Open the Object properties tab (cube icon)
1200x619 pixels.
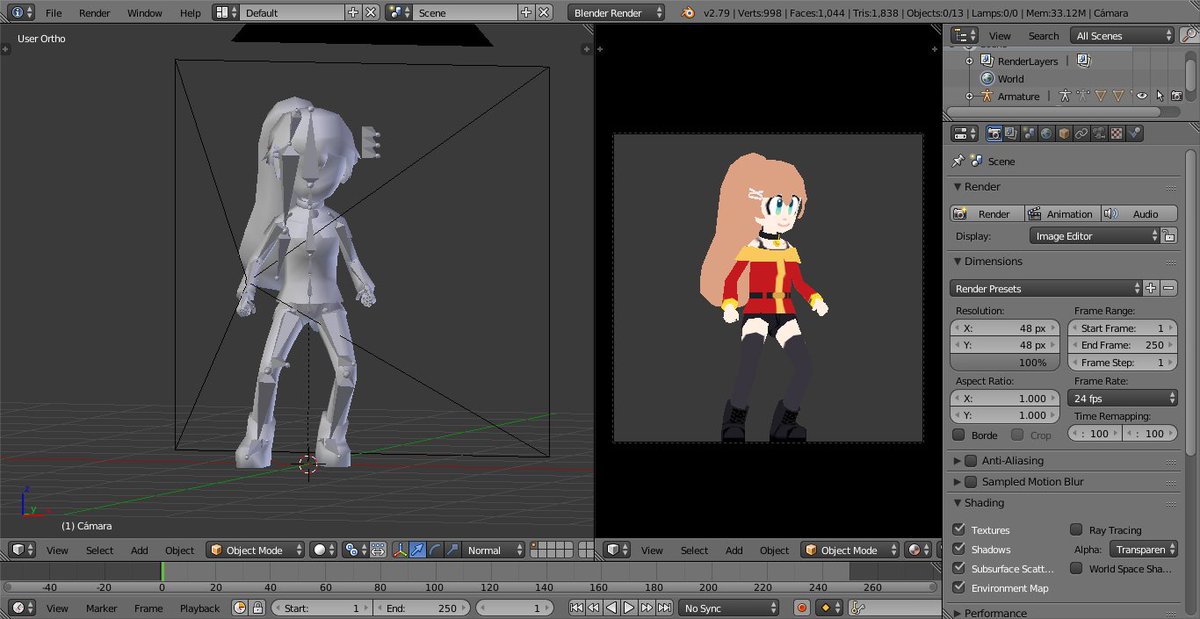click(1064, 133)
